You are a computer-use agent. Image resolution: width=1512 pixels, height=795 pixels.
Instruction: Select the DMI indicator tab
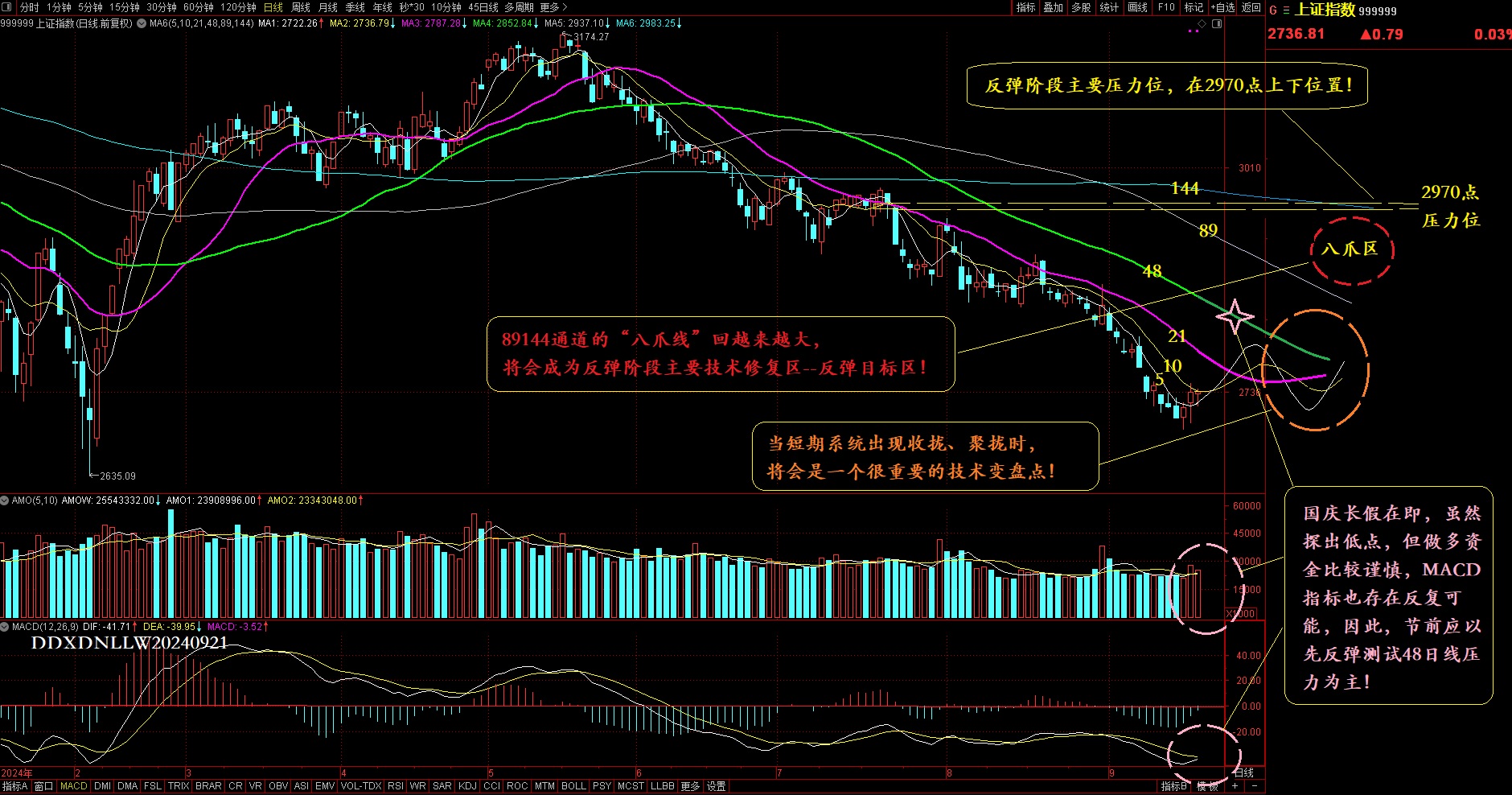[x=102, y=786]
